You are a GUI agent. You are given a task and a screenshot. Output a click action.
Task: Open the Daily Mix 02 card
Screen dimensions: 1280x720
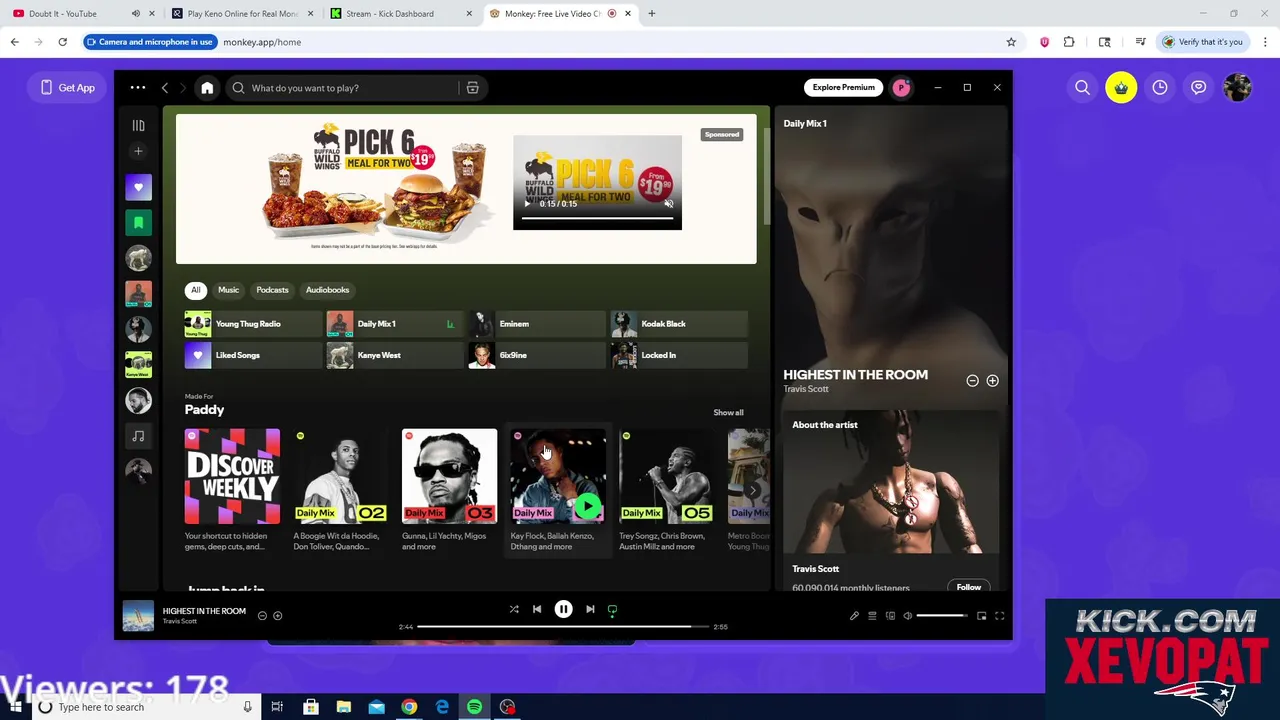341,490
